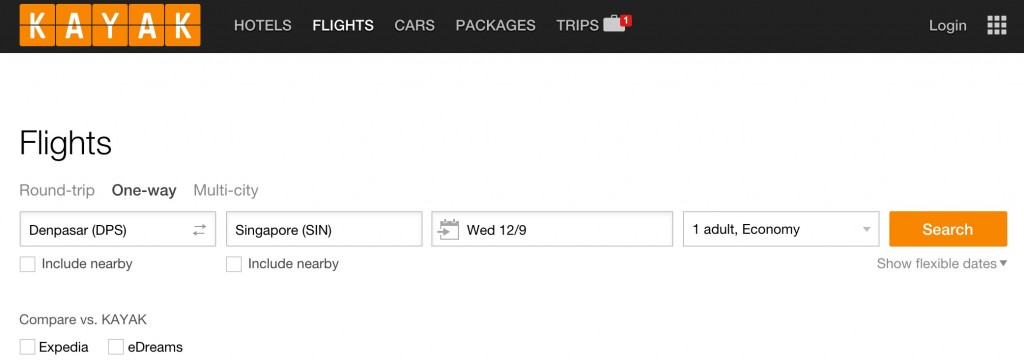The width and height of the screenshot is (1024, 363).
Task: Enable Include nearby for Denpasar
Action: pyautogui.click(x=27, y=264)
